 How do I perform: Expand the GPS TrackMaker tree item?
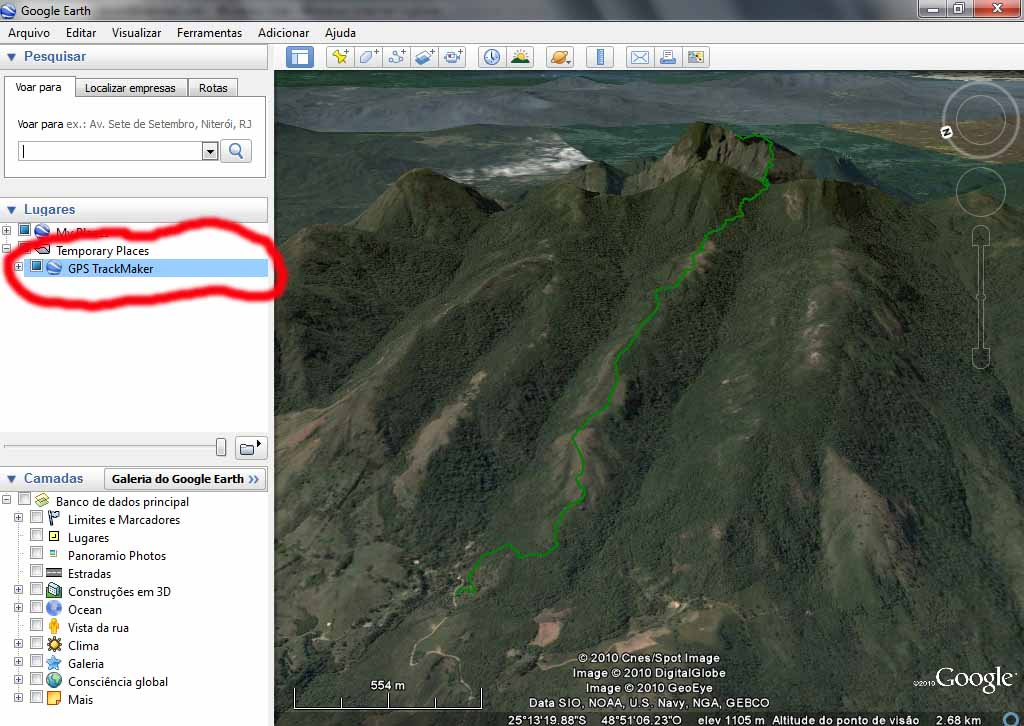19,267
